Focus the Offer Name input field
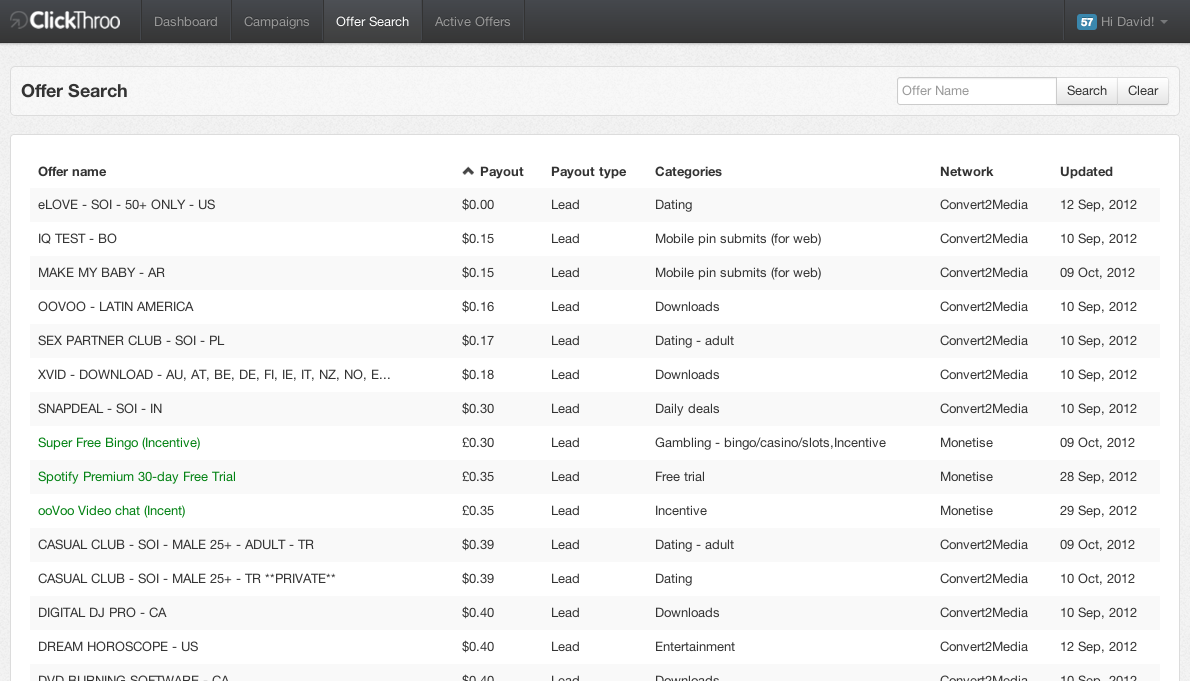The height and width of the screenshot is (681, 1190). coord(976,91)
